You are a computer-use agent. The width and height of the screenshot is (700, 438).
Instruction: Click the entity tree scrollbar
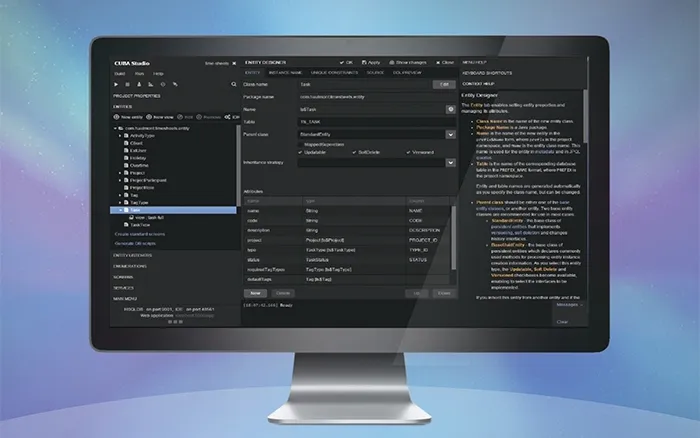238,165
